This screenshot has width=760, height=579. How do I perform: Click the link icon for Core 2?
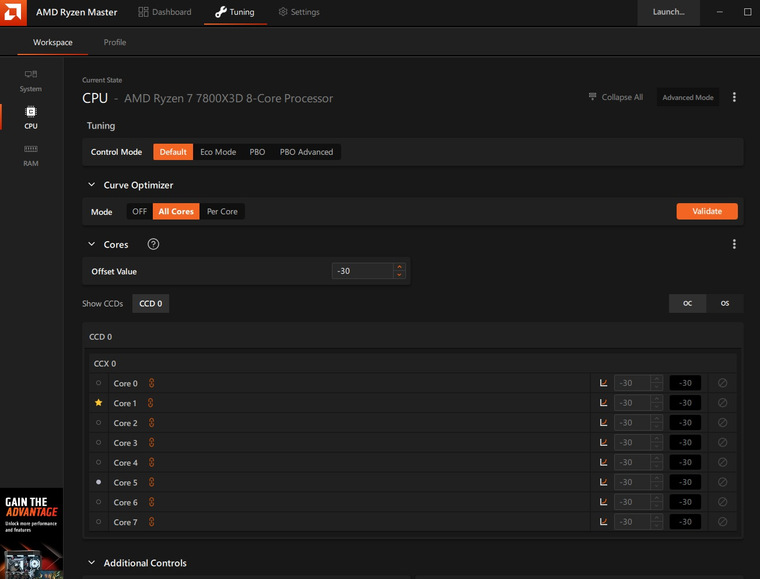[x=151, y=423]
